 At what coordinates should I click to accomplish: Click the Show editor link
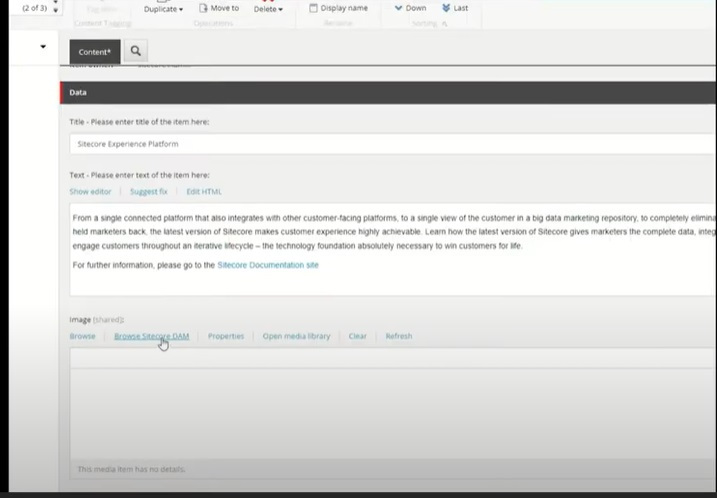[x=90, y=192]
